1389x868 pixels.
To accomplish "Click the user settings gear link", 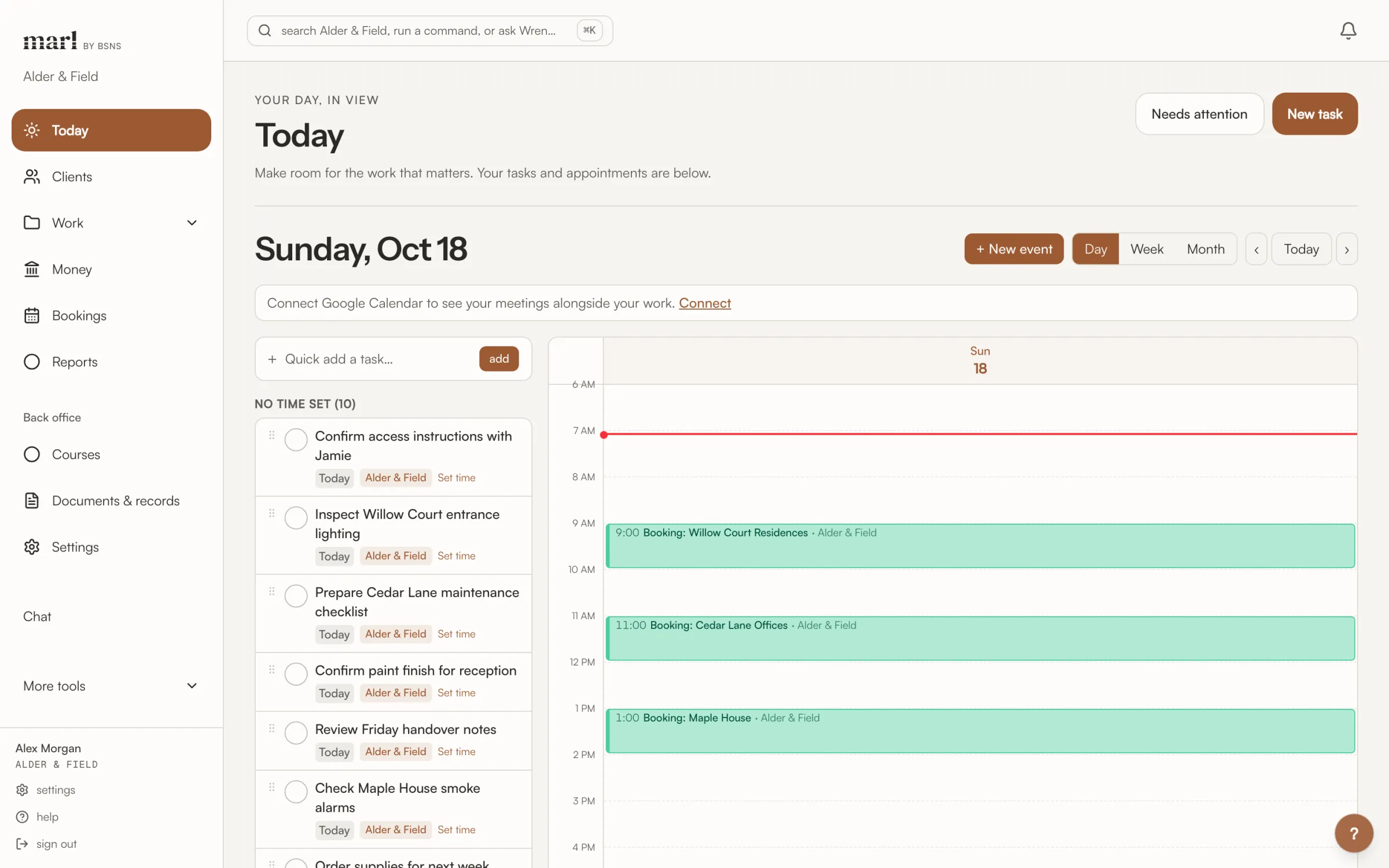I will 46,790.
